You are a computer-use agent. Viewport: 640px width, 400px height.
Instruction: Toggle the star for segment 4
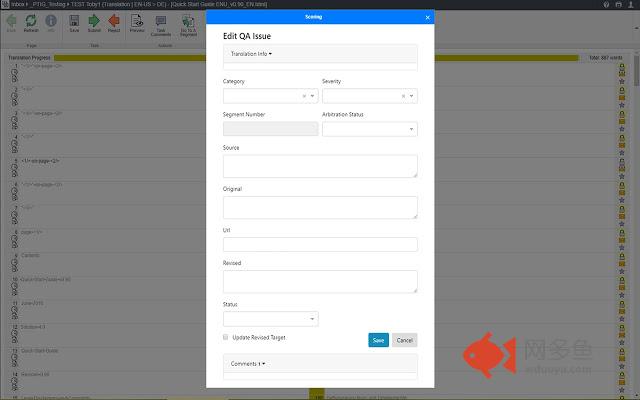point(622,153)
